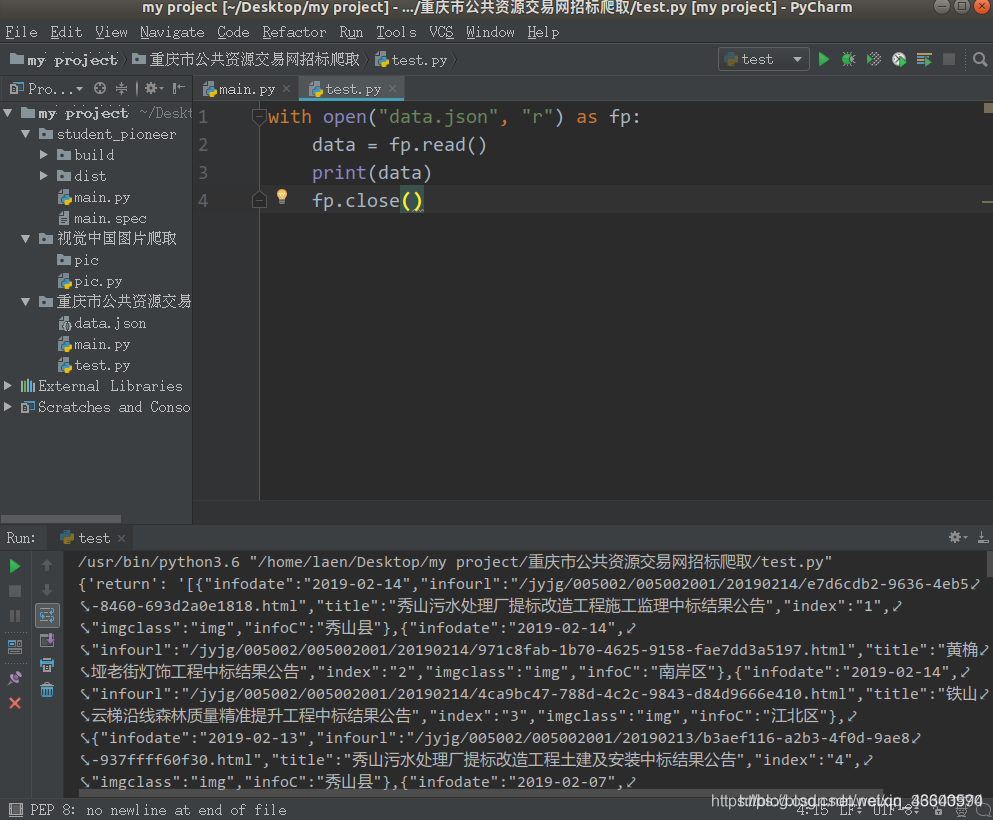Expand the build folder
The height and width of the screenshot is (820, 993).
[43, 155]
